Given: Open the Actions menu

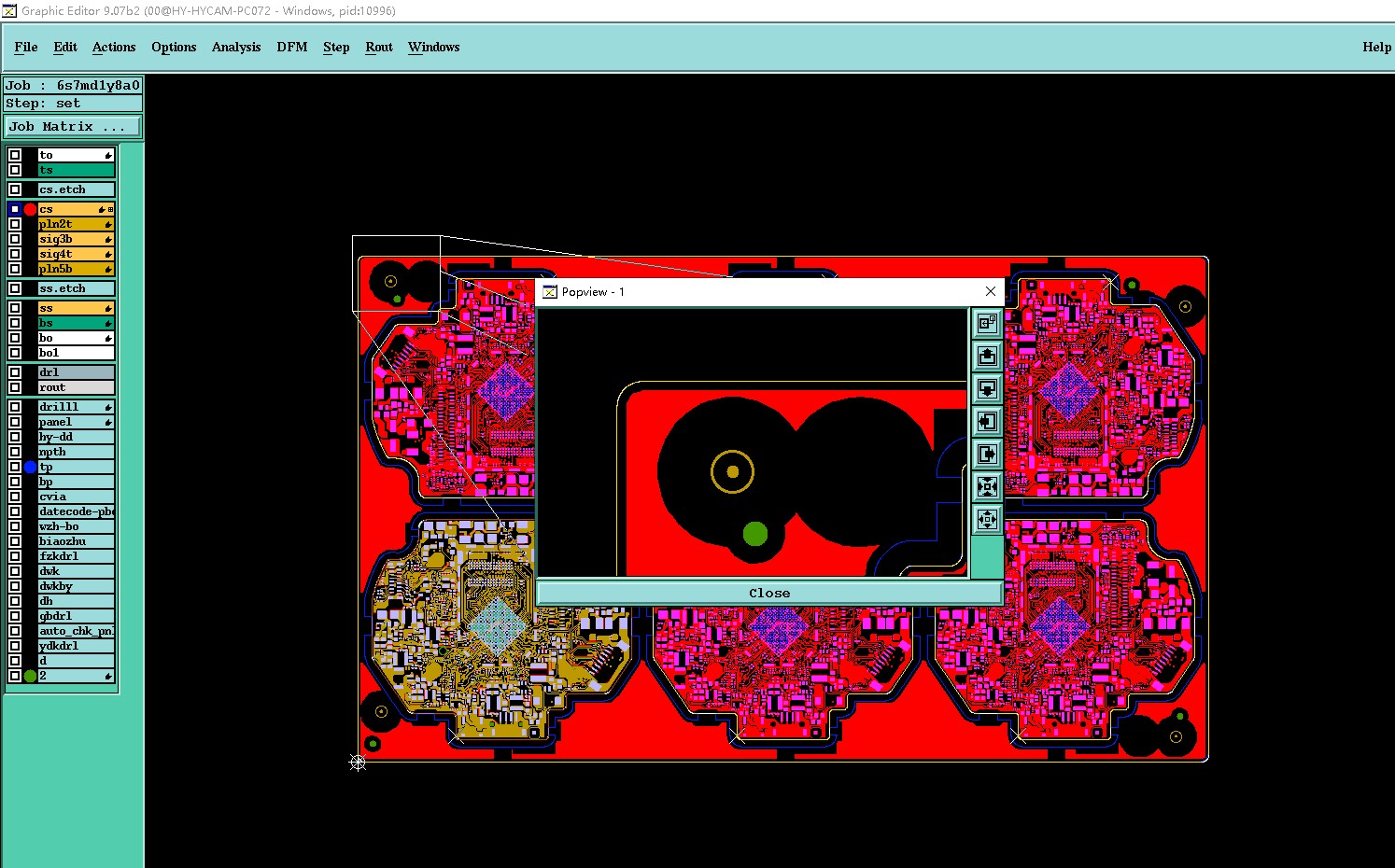Looking at the screenshot, I should click(114, 47).
